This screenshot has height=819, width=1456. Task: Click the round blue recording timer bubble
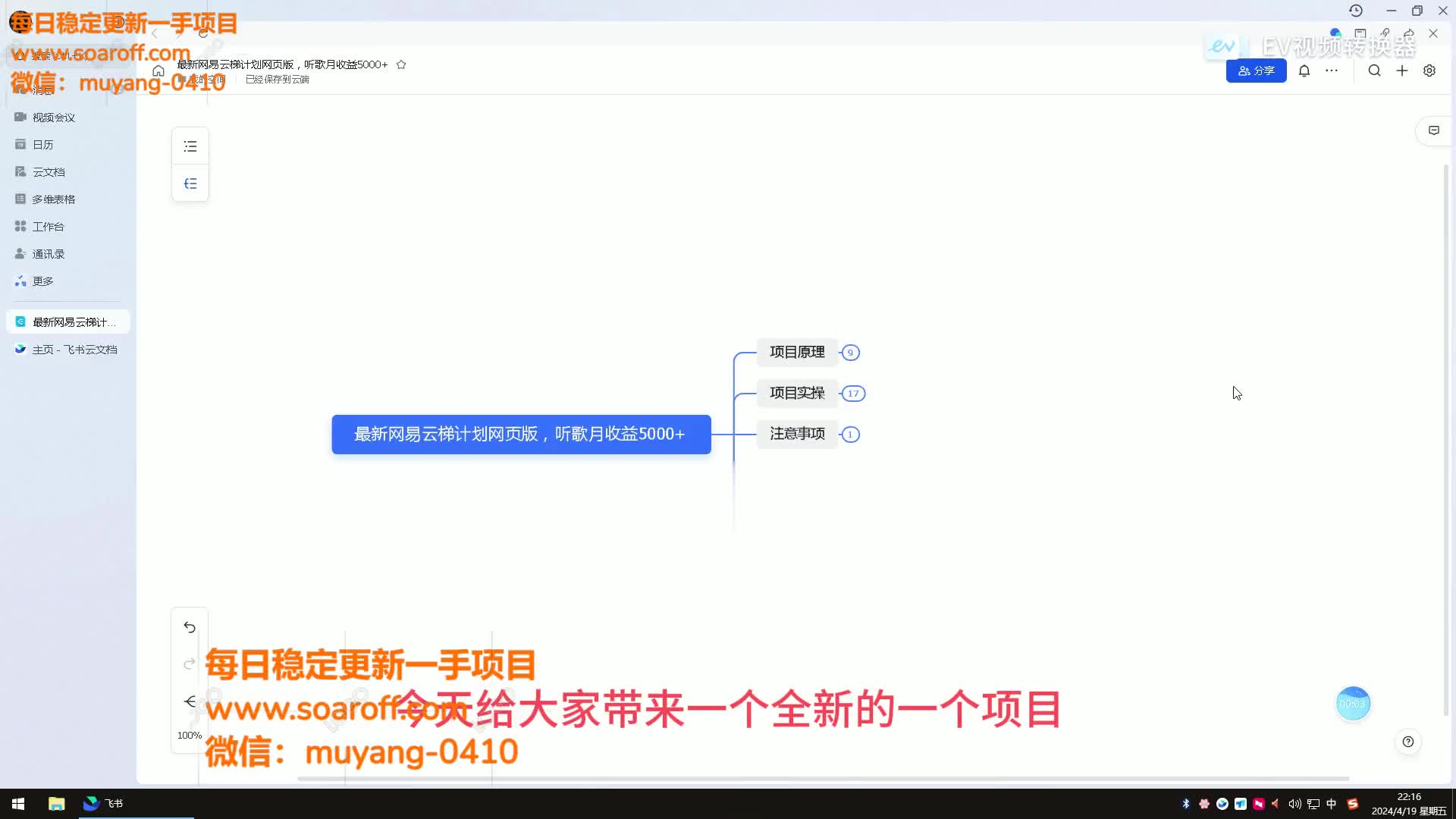[x=1353, y=704]
